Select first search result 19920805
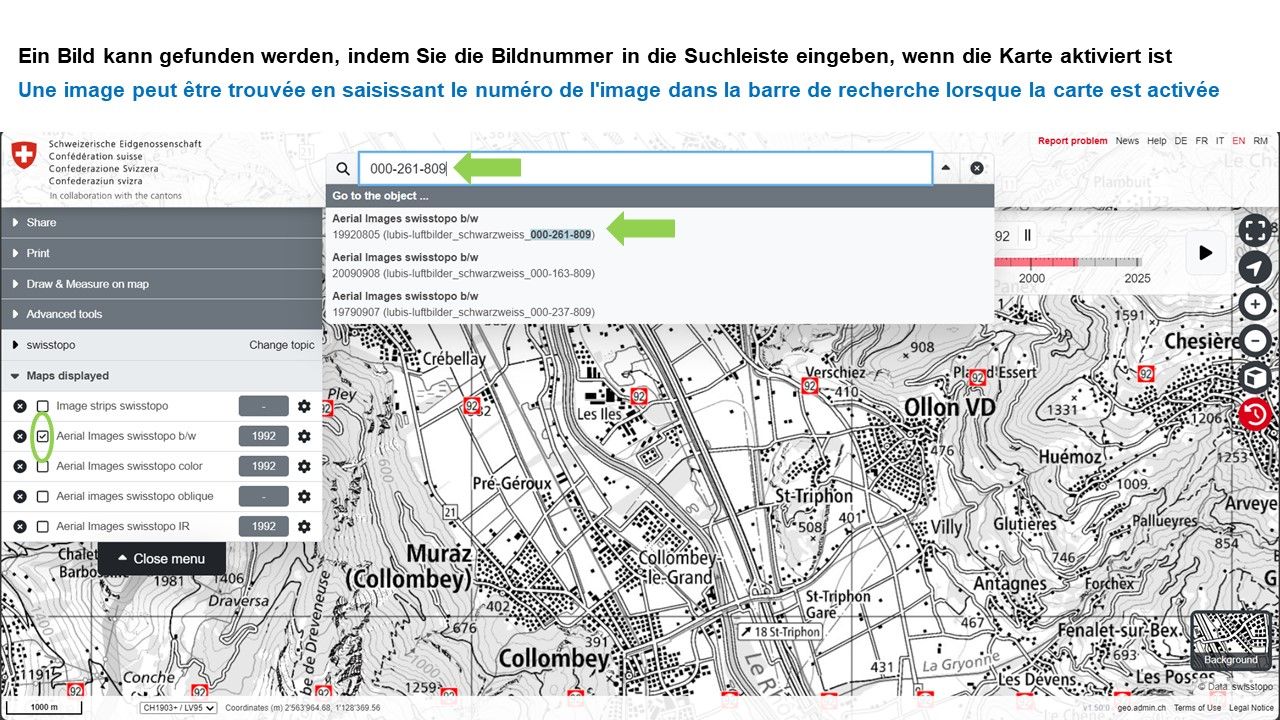 tap(463, 226)
